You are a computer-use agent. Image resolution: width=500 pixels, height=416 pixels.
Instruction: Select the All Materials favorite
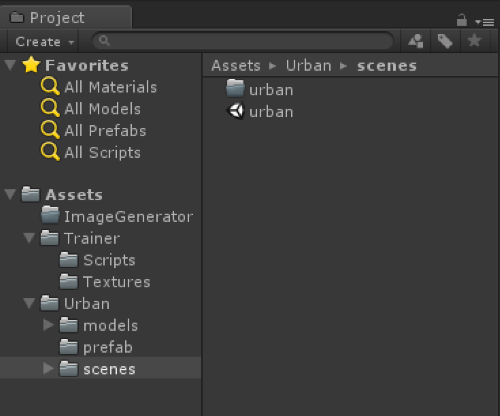click(x=111, y=87)
